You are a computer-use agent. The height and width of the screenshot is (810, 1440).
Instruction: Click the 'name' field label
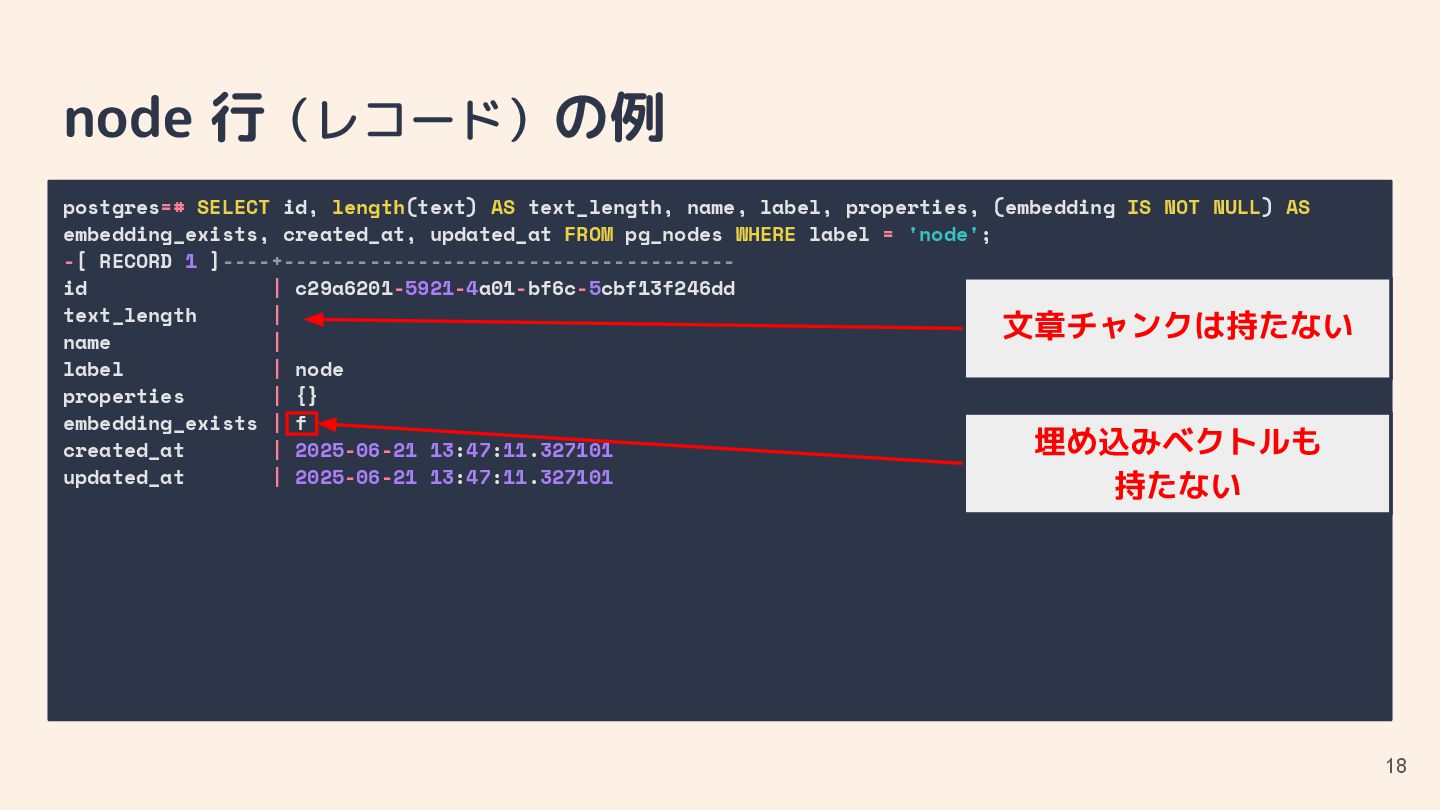[87, 342]
